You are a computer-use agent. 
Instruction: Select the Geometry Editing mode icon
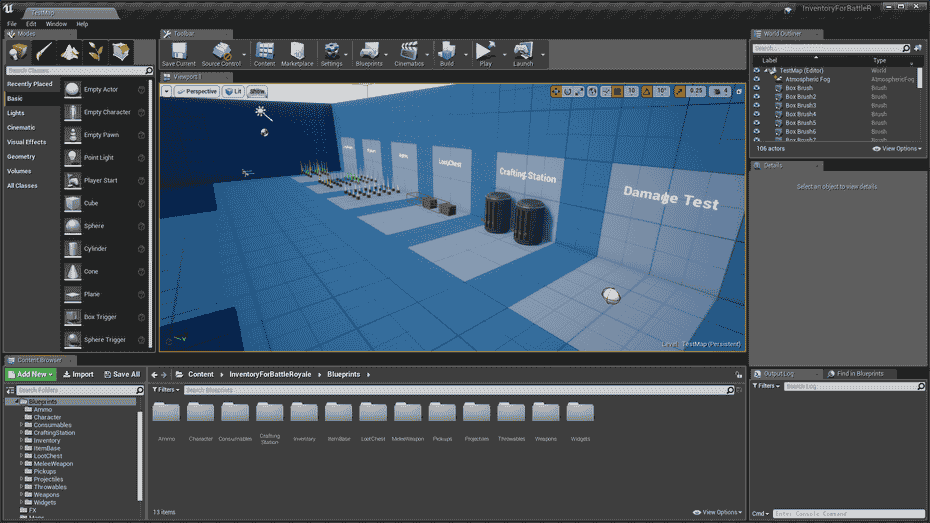pyautogui.click(x=122, y=52)
